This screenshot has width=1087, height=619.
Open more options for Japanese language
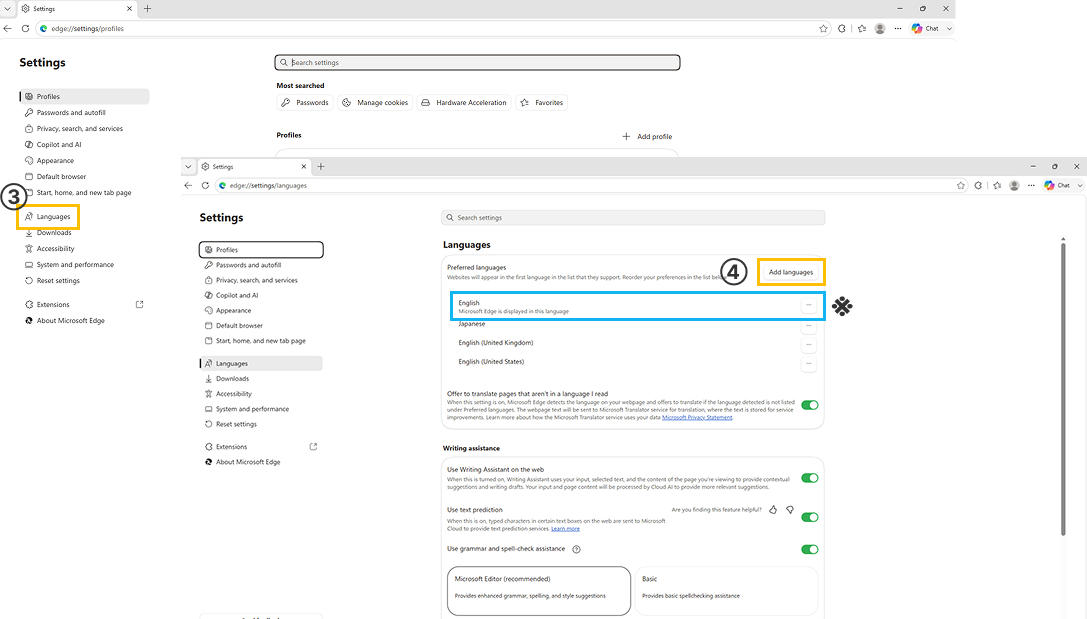(x=808, y=325)
